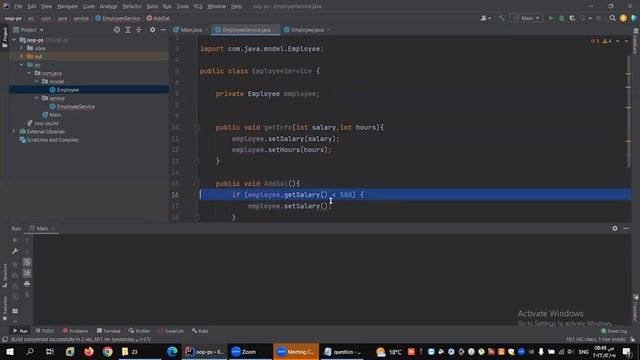Image resolution: width=640 pixels, height=360 pixels.
Task: Open the user account icon dropdown
Action: pyautogui.click(x=485, y=18)
